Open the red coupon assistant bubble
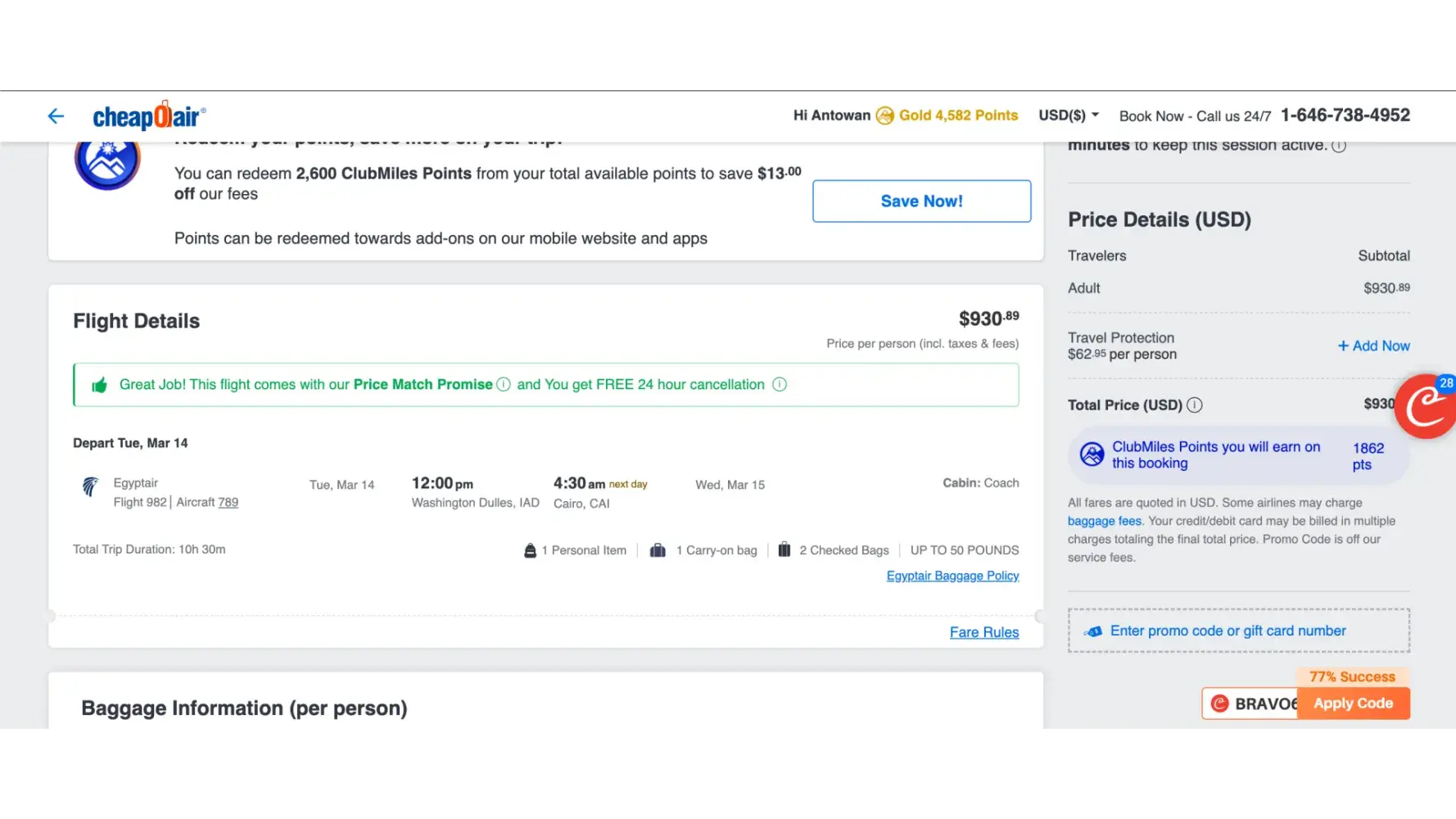 click(x=1427, y=406)
